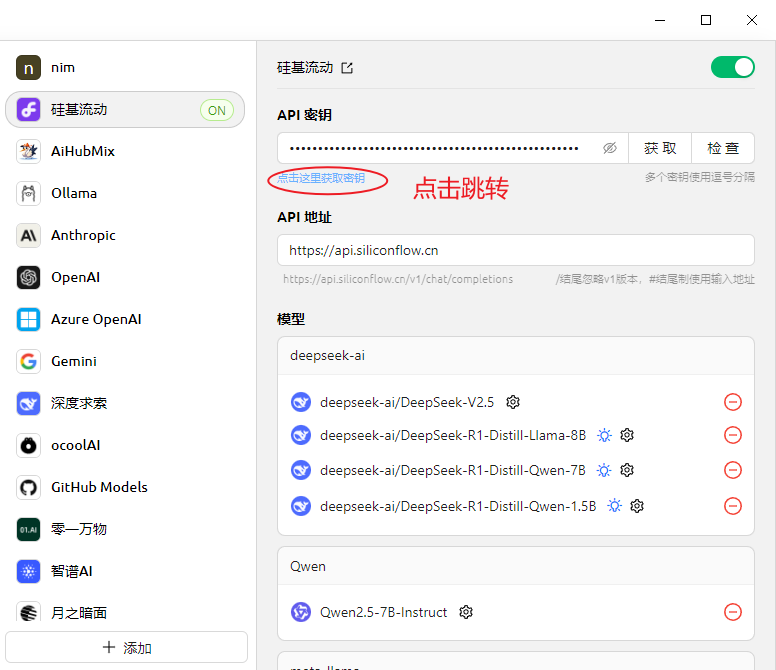Viewport: 776px width, 670px height.
Task: Remove the DeepSeek-R1-Distill-Qwen-1.5B model
Action: tap(732, 506)
